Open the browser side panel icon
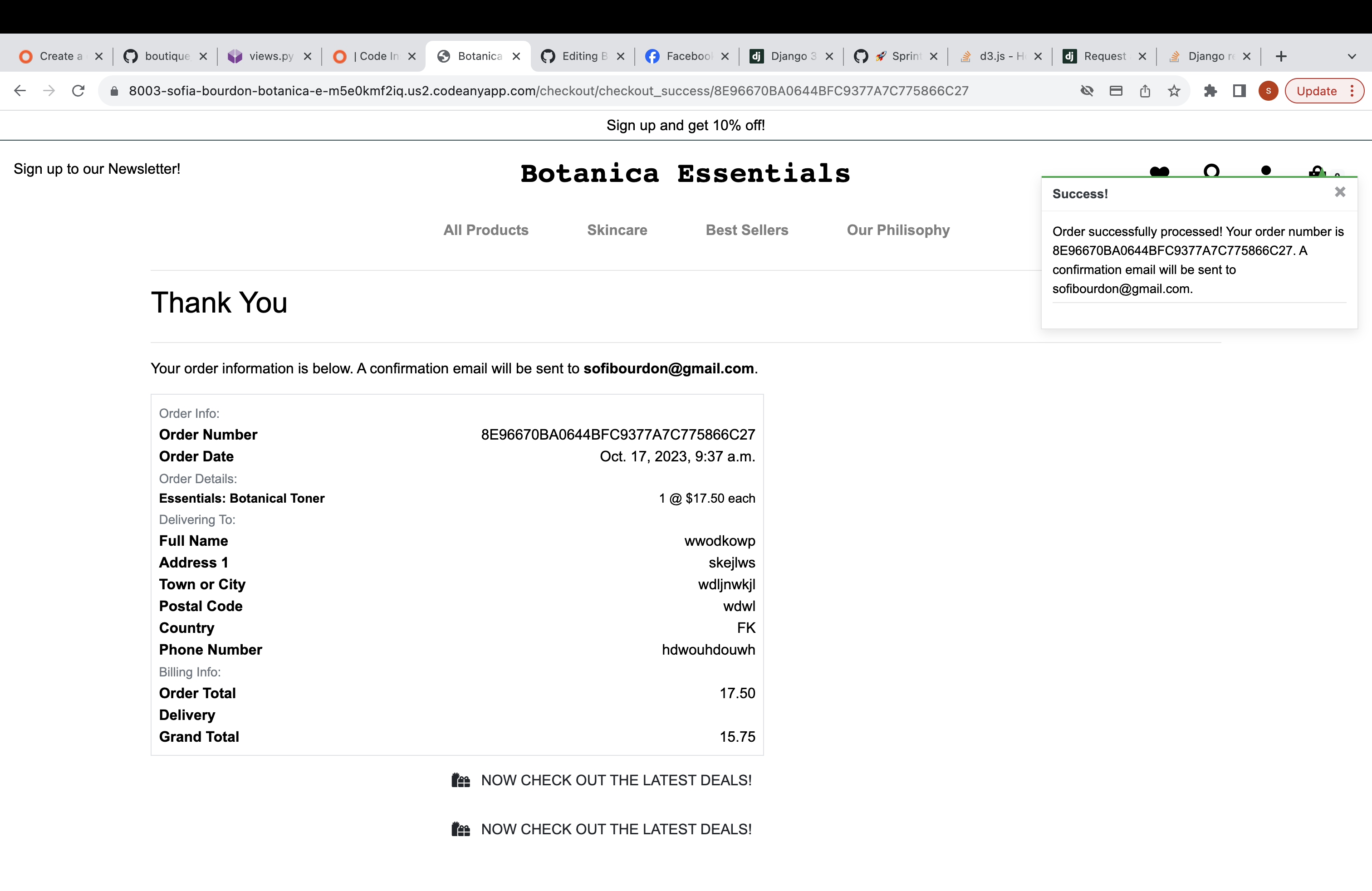The image size is (1372, 891). point(1239,90)
